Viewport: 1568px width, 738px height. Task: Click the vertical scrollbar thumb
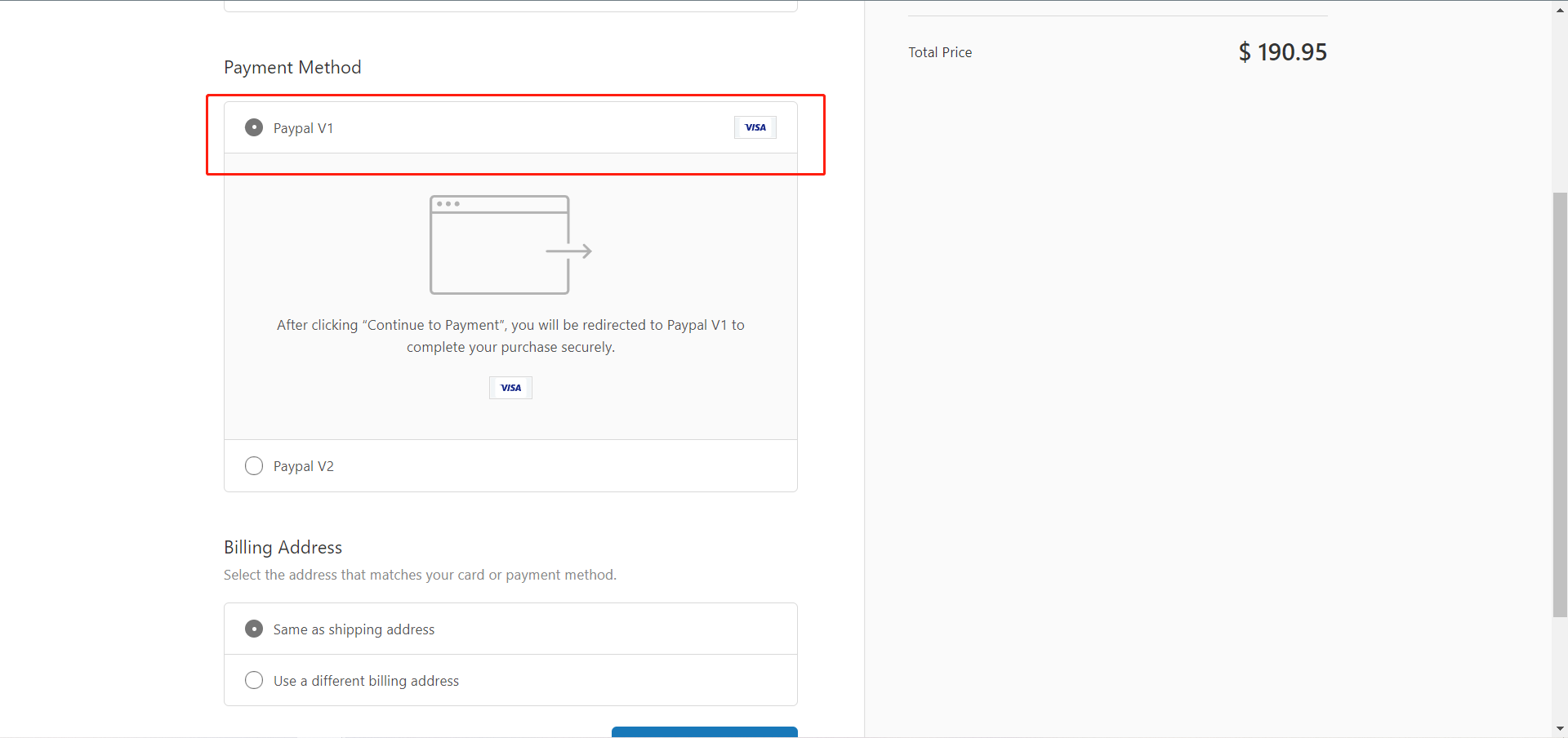[x=1560, y=405]
